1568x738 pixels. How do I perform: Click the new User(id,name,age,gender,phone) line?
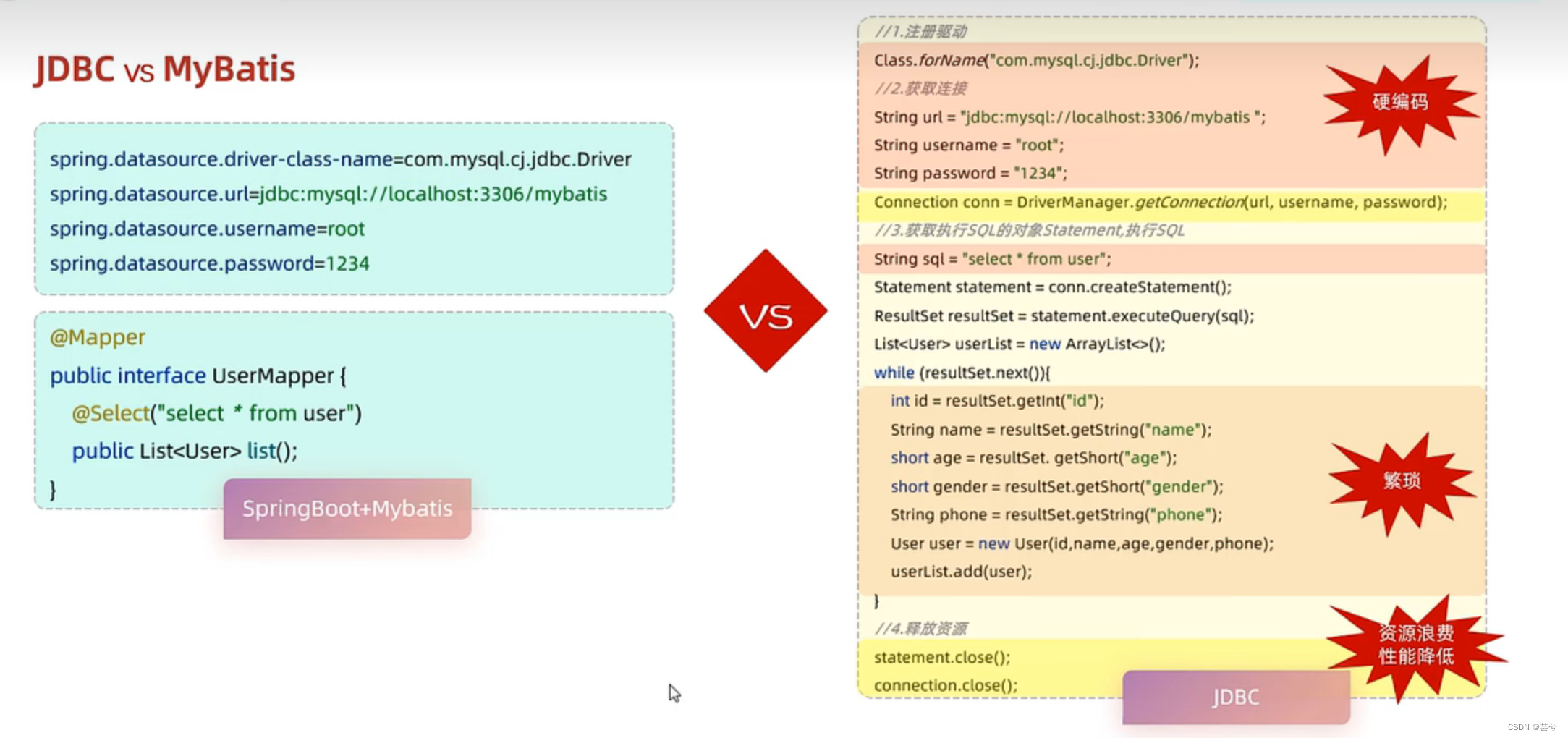(1082, 543)
